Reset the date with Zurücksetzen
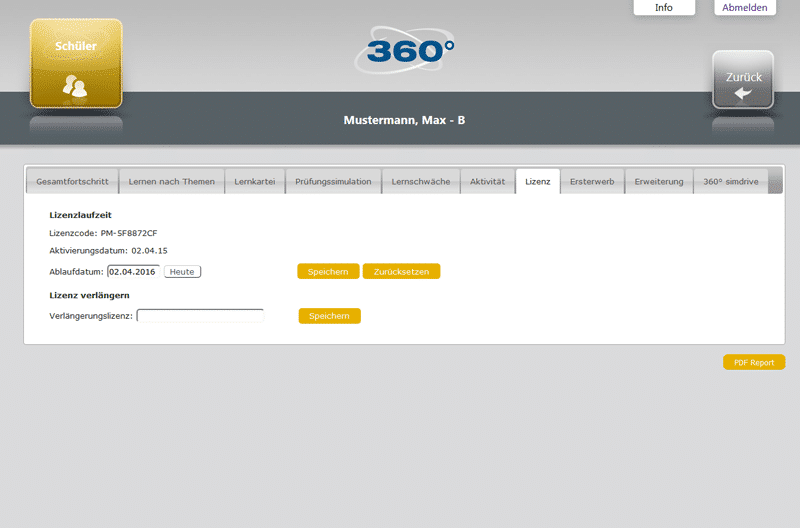800x528 pixels. (x=401, y=271)
